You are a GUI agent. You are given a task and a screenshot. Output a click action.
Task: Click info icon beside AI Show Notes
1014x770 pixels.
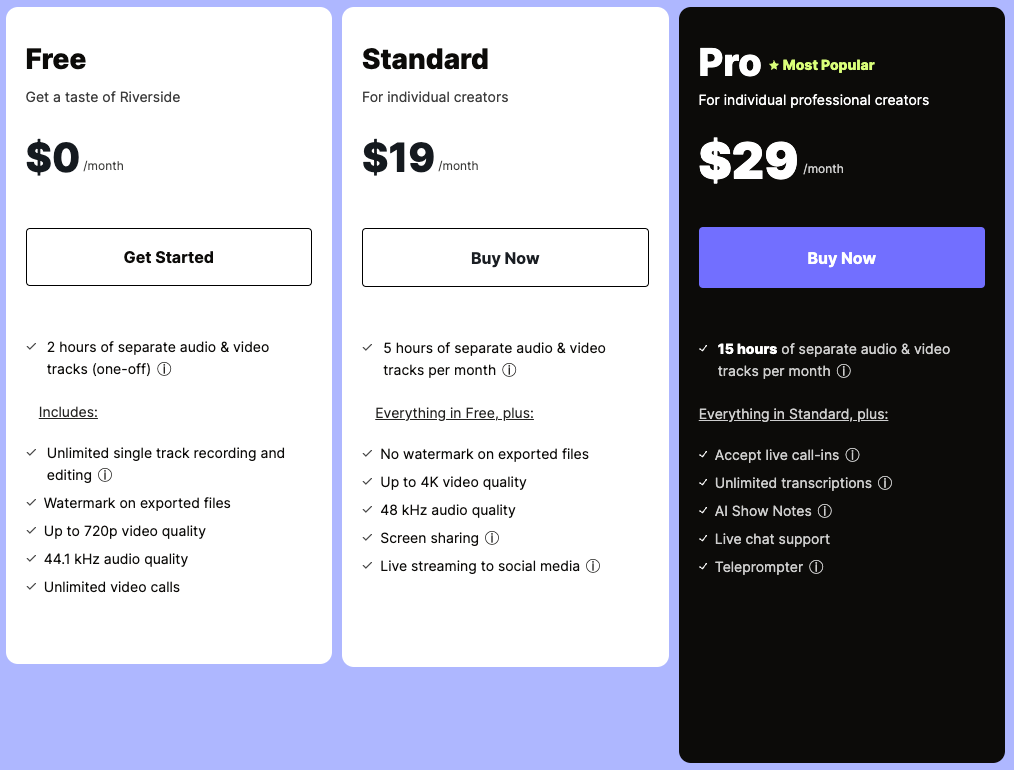[825, 511]
